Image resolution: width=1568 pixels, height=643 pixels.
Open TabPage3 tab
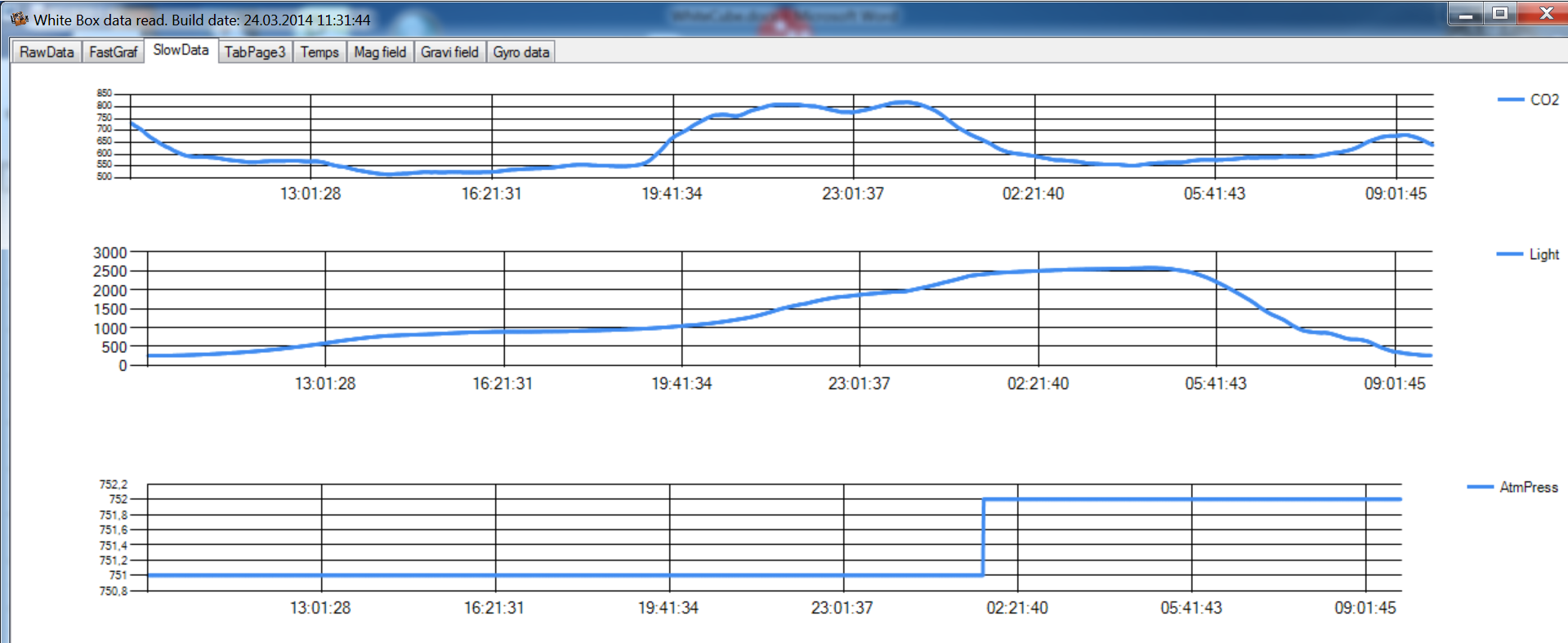coord(255,52)
